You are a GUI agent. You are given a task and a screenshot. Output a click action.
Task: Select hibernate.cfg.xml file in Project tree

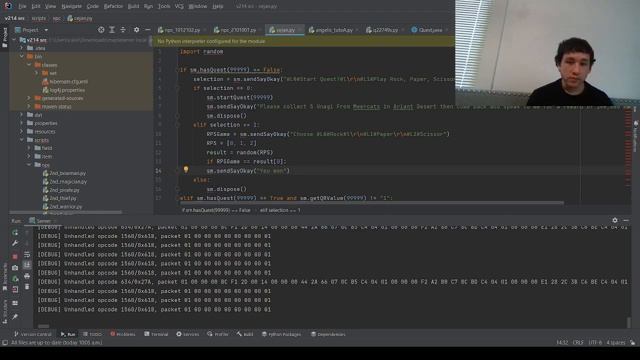point(65,82)
